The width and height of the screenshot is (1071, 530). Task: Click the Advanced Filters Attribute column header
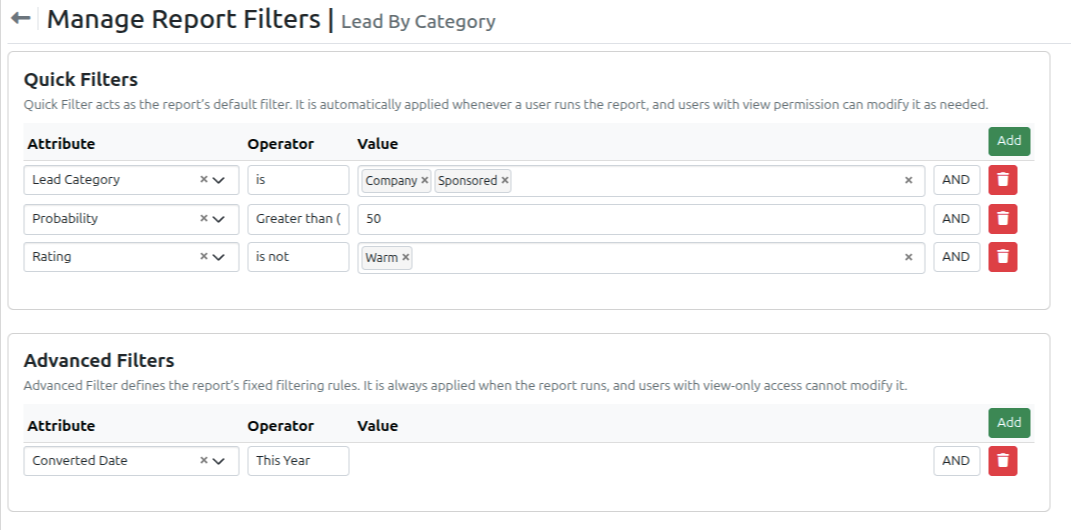(61, 426)
